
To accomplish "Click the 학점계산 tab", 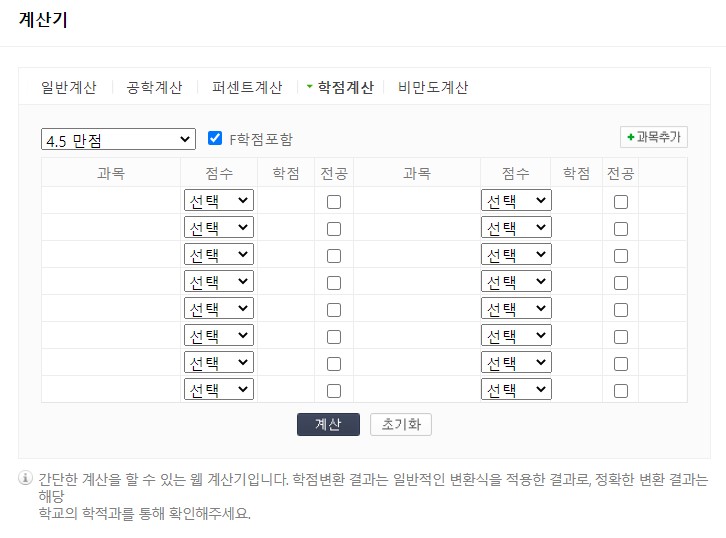I will coord(345,87).
